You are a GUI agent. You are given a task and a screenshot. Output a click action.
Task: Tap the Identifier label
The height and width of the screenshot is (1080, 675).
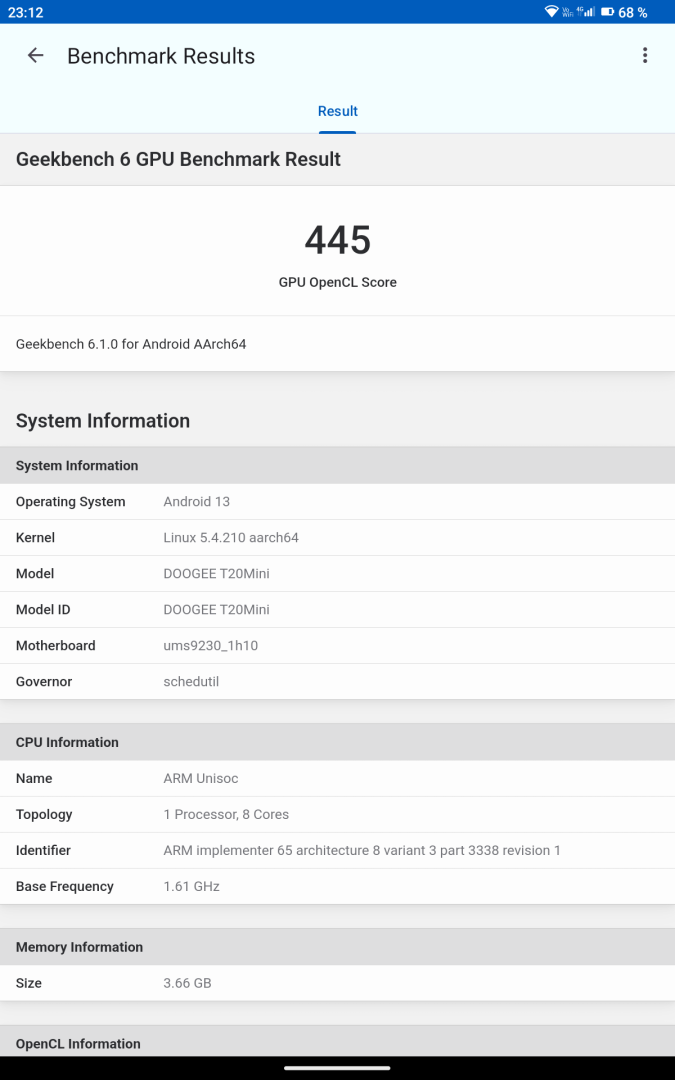(43, 851)
